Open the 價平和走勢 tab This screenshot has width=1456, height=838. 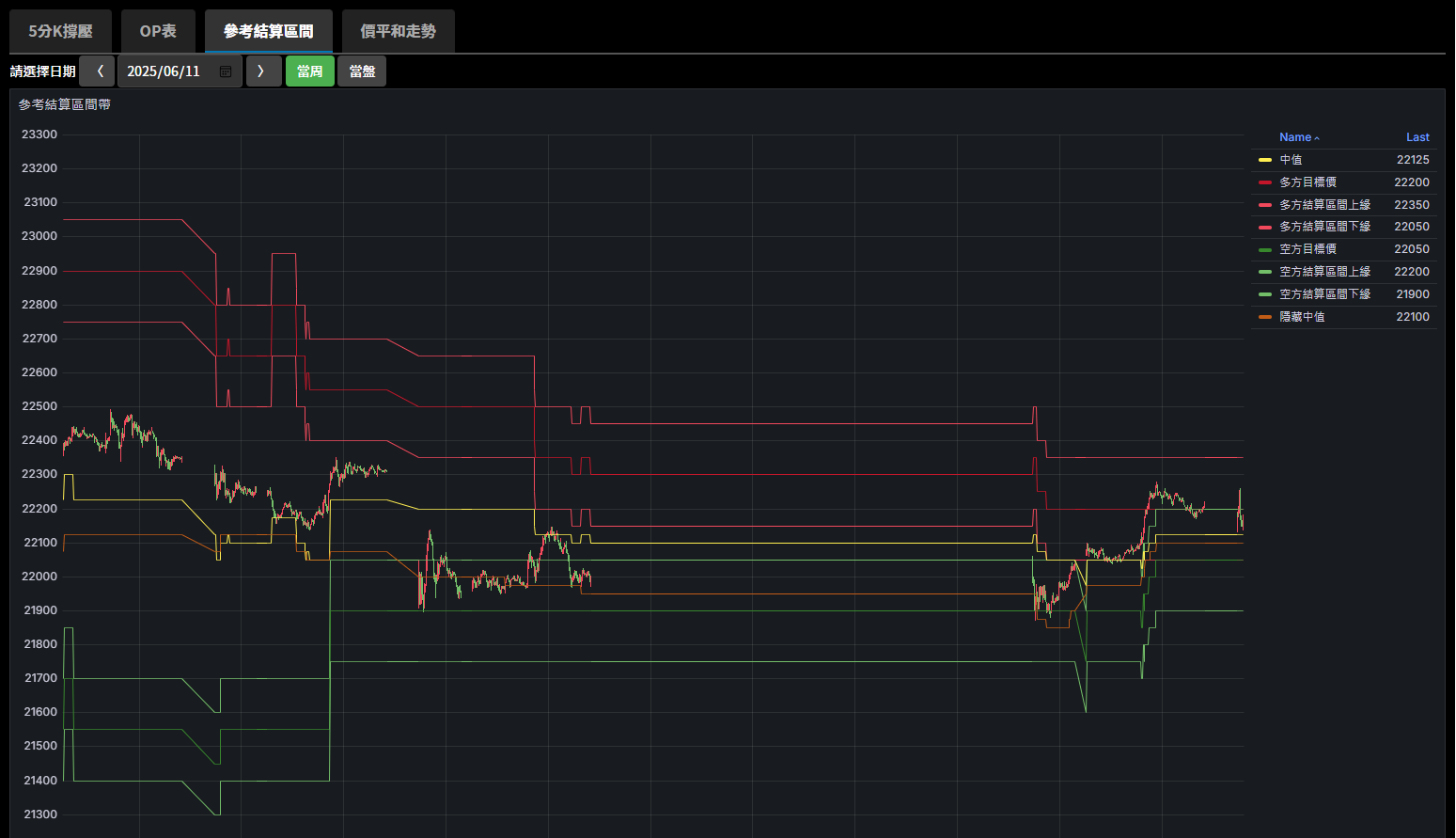coord(398,31)
